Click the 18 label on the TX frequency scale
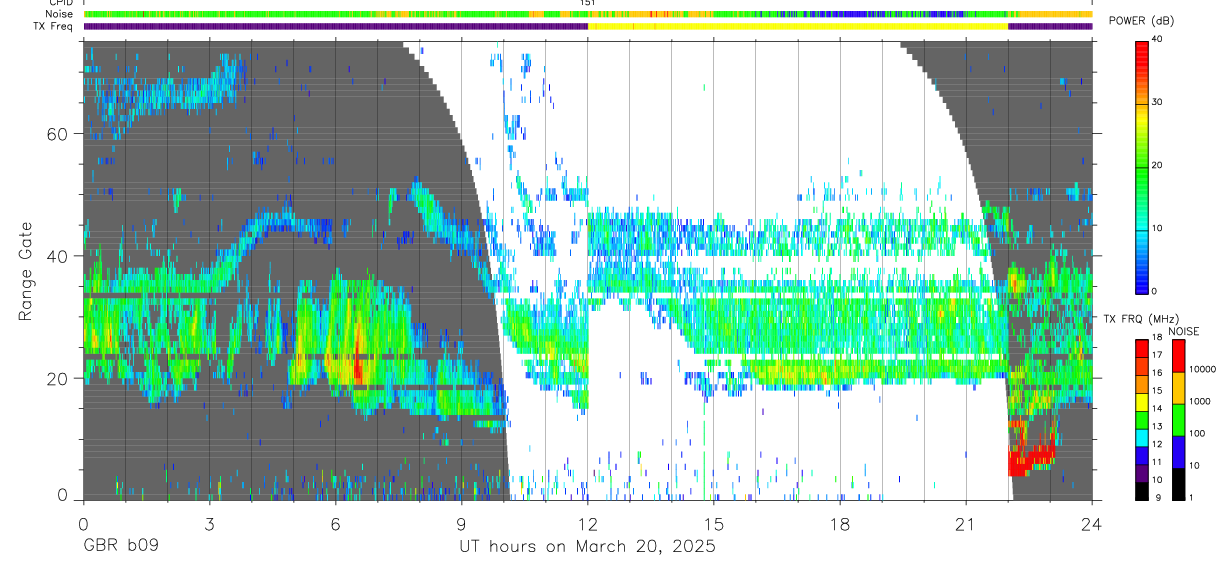This screenshot has height=567, width=1228. 1157,339
